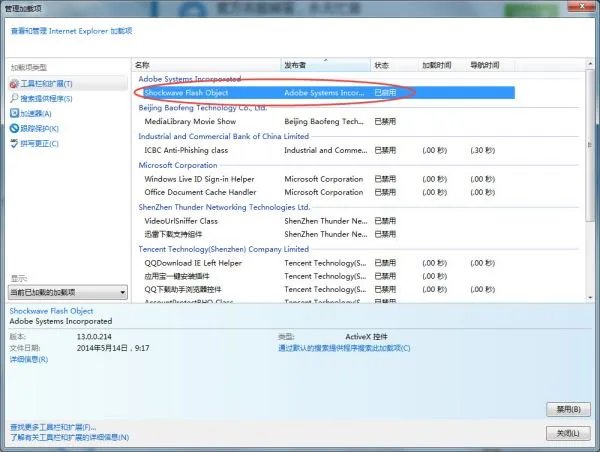Collapse the Tencent Technology(Shenzhen) Company Limited group
This screenshot has width=600, height=452.
pyautogui.click(x=223, y=249)
